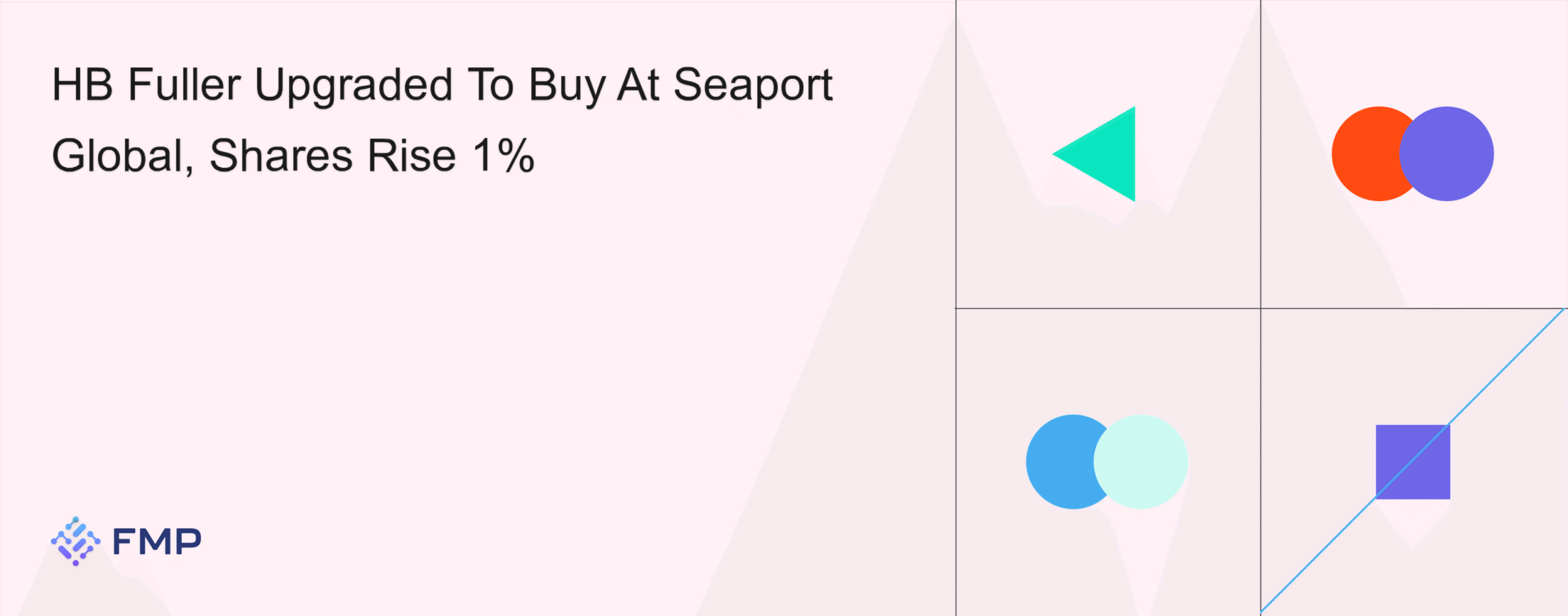Click the FMP wordmark text

[157, 541]
